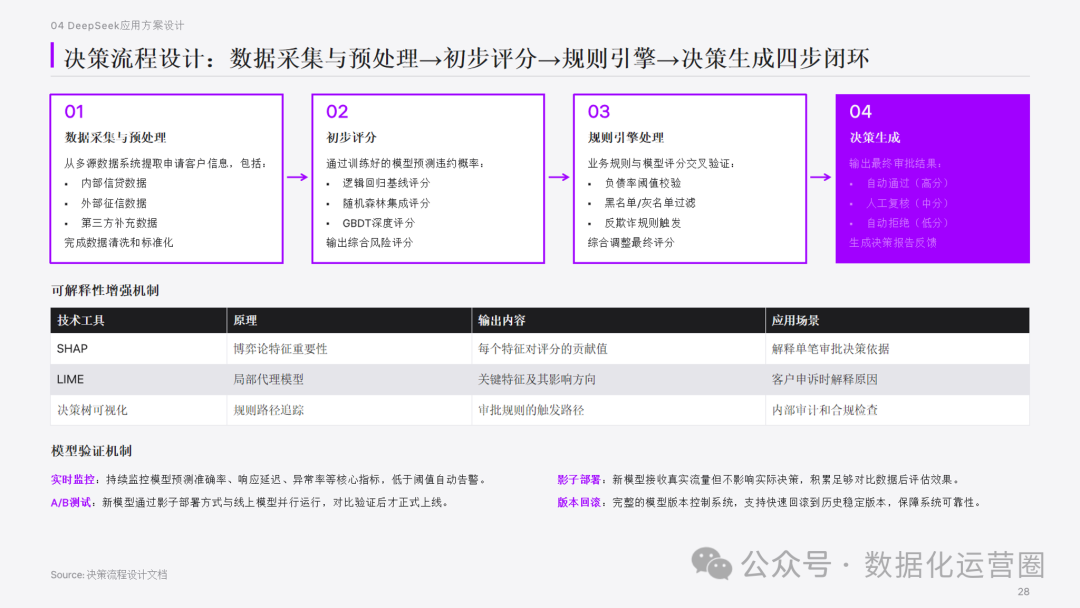
Task: Click step number 02
Action: point(337,112)
